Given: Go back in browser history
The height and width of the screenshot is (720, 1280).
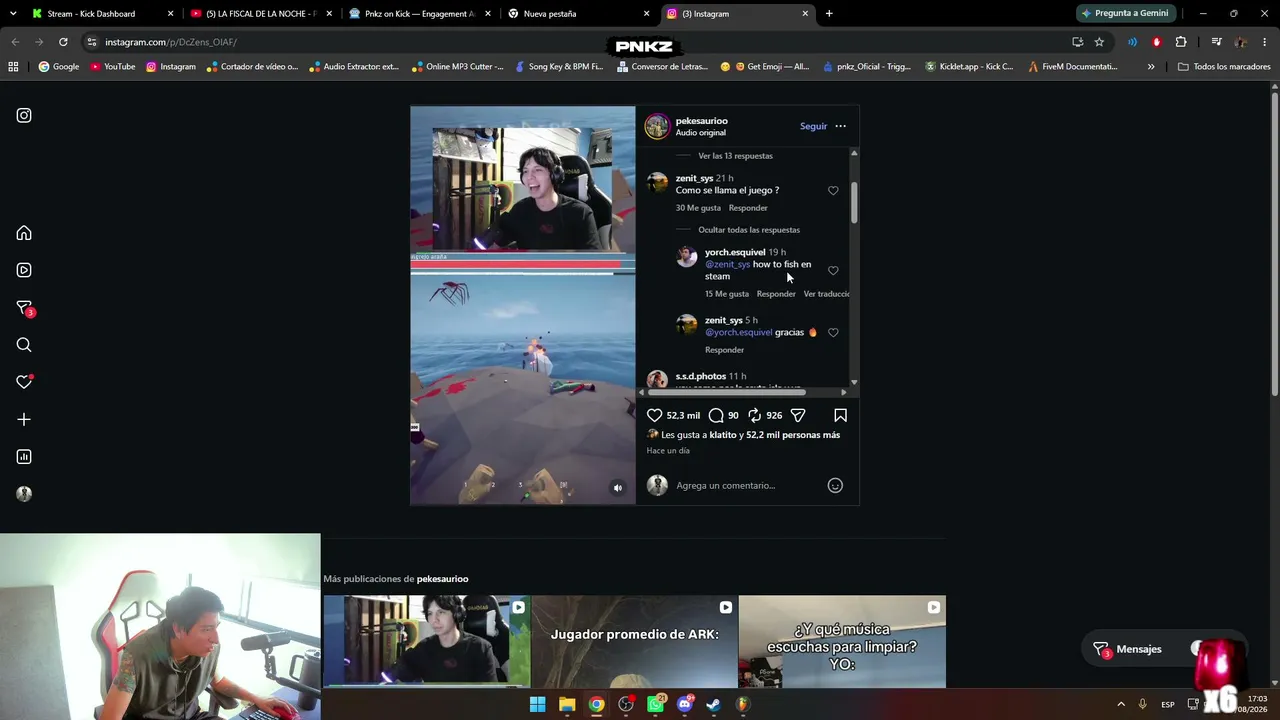Looking at the screenshot, I should point(15,42).
